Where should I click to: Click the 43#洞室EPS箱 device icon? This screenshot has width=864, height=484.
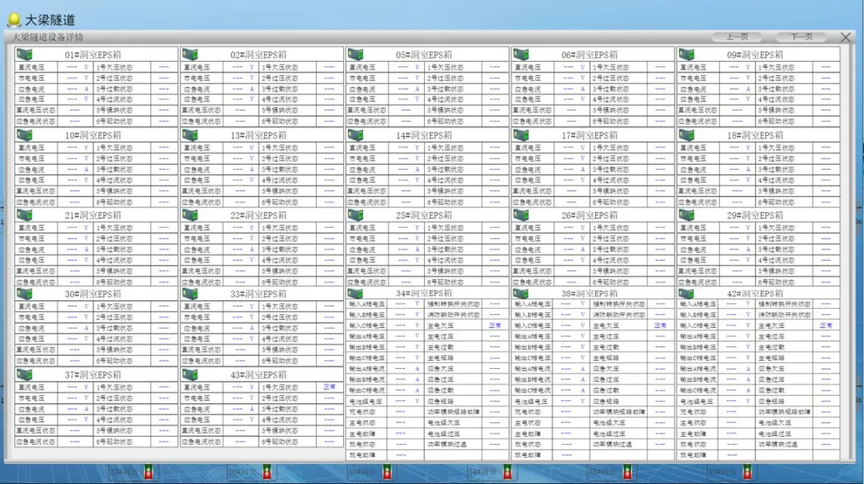coord(190,375)
